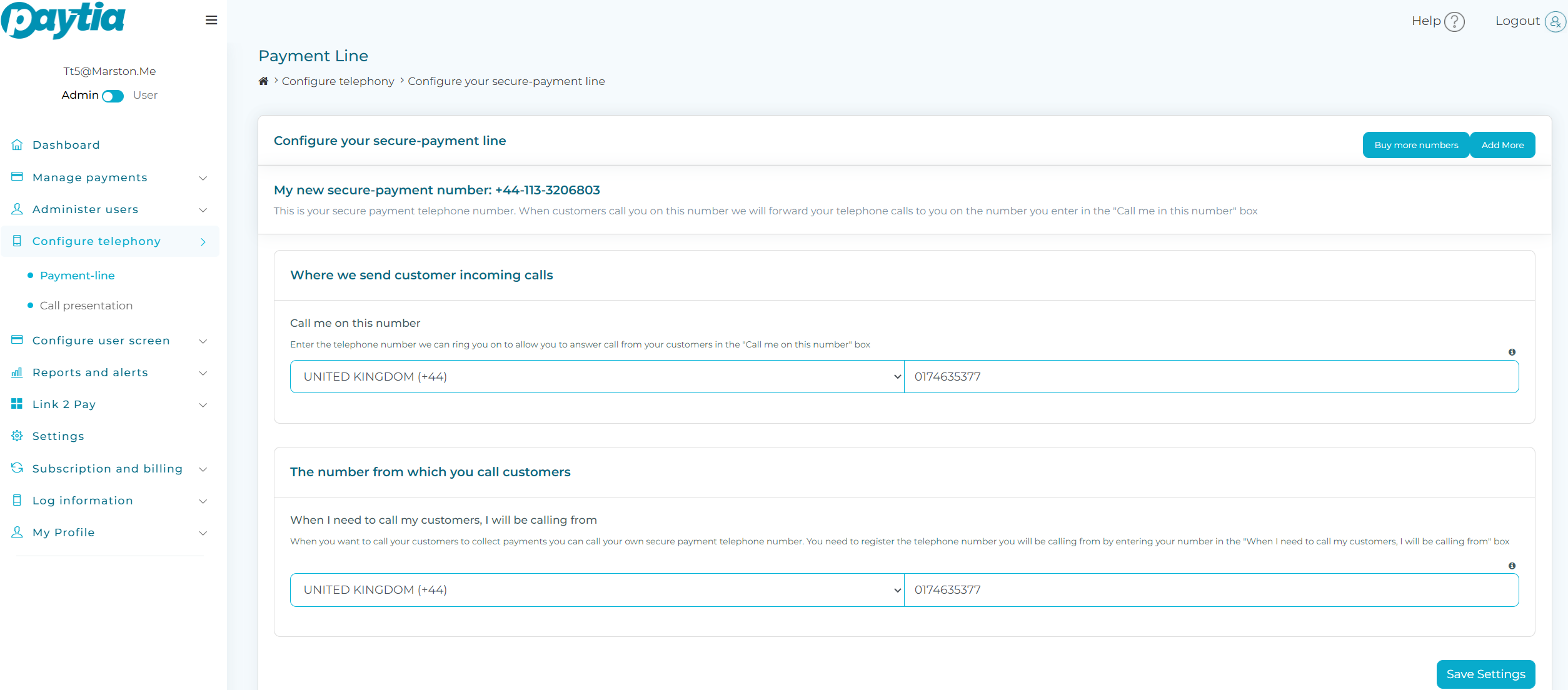Click the Save Settings button
The image size is (1568, 690).
(x=1485, y=674)
